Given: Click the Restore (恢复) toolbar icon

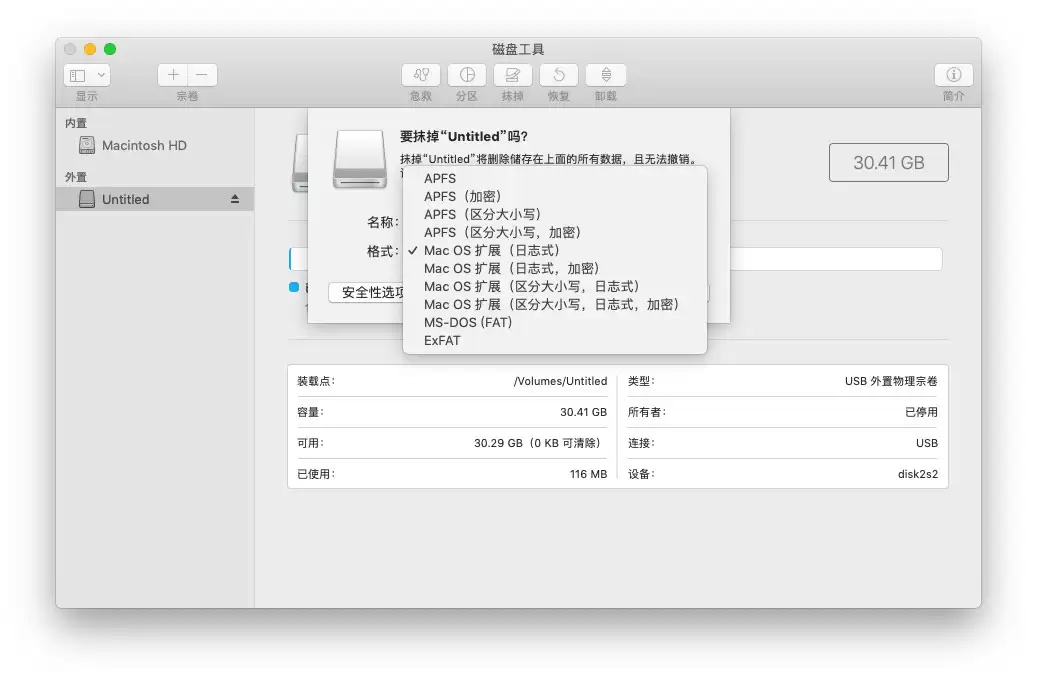Looking at the screenshot, I should (559, 75).
